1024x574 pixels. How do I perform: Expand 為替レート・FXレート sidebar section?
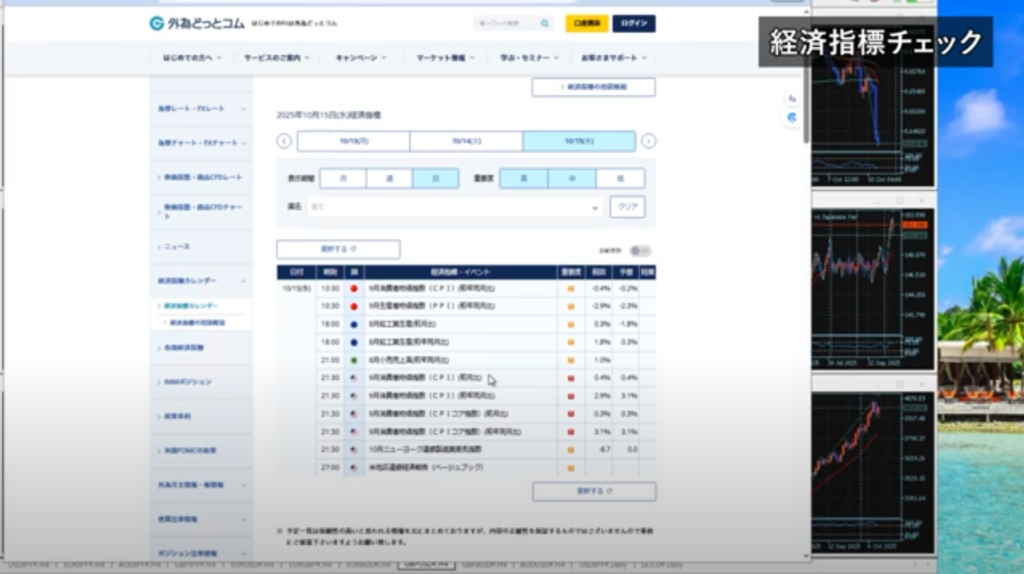(x=200, y=108)
